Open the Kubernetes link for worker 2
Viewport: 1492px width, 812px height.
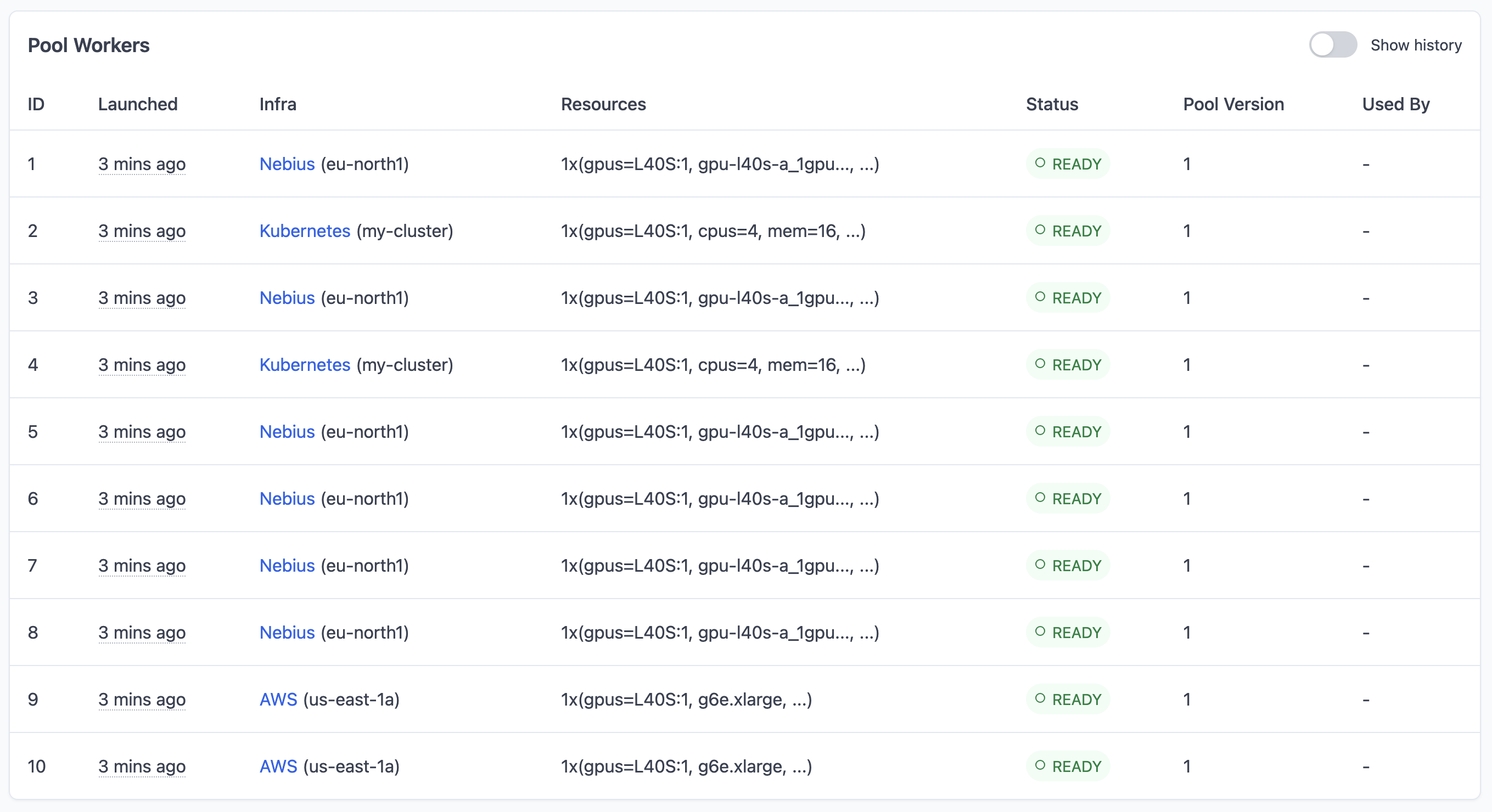(x=305, y=231)
